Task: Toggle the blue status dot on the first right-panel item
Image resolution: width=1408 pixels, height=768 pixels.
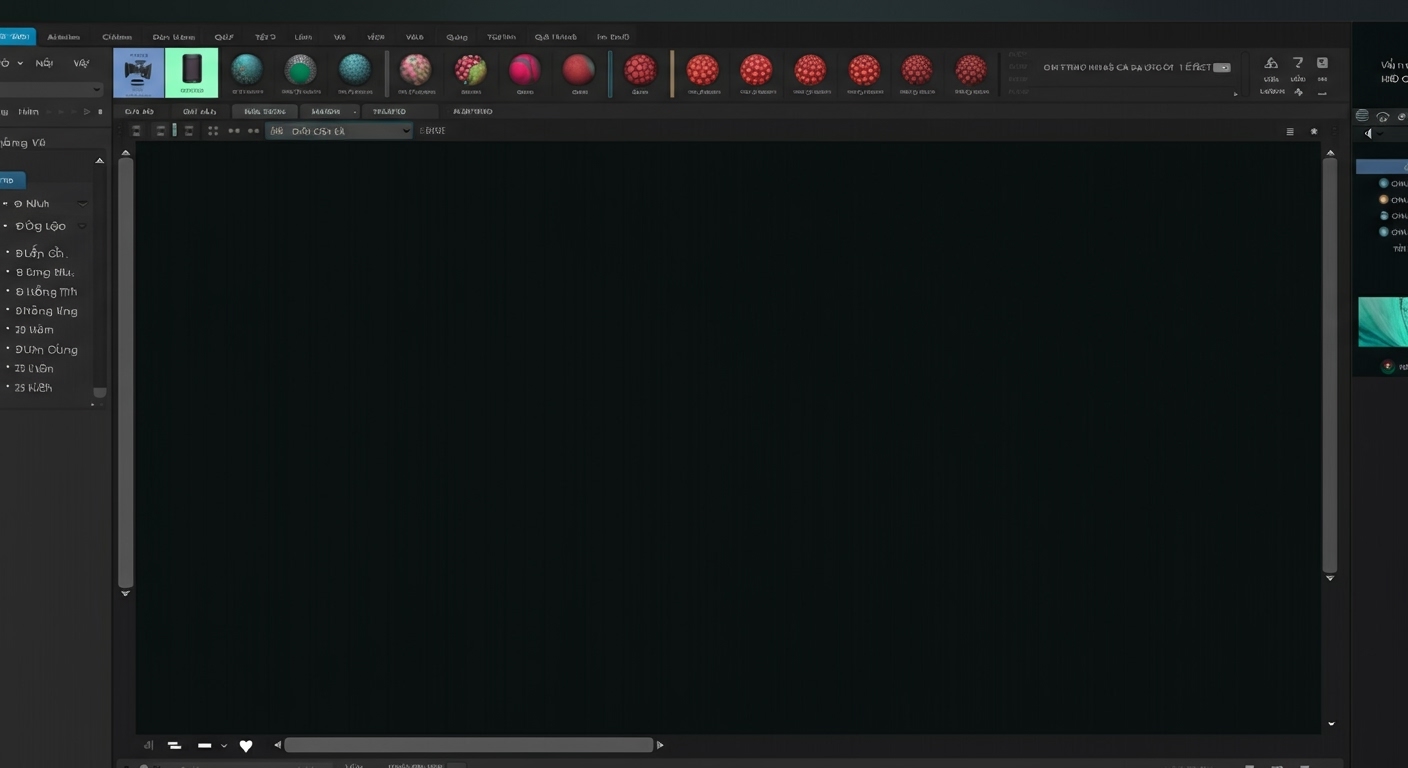Action: [1384, 183]
